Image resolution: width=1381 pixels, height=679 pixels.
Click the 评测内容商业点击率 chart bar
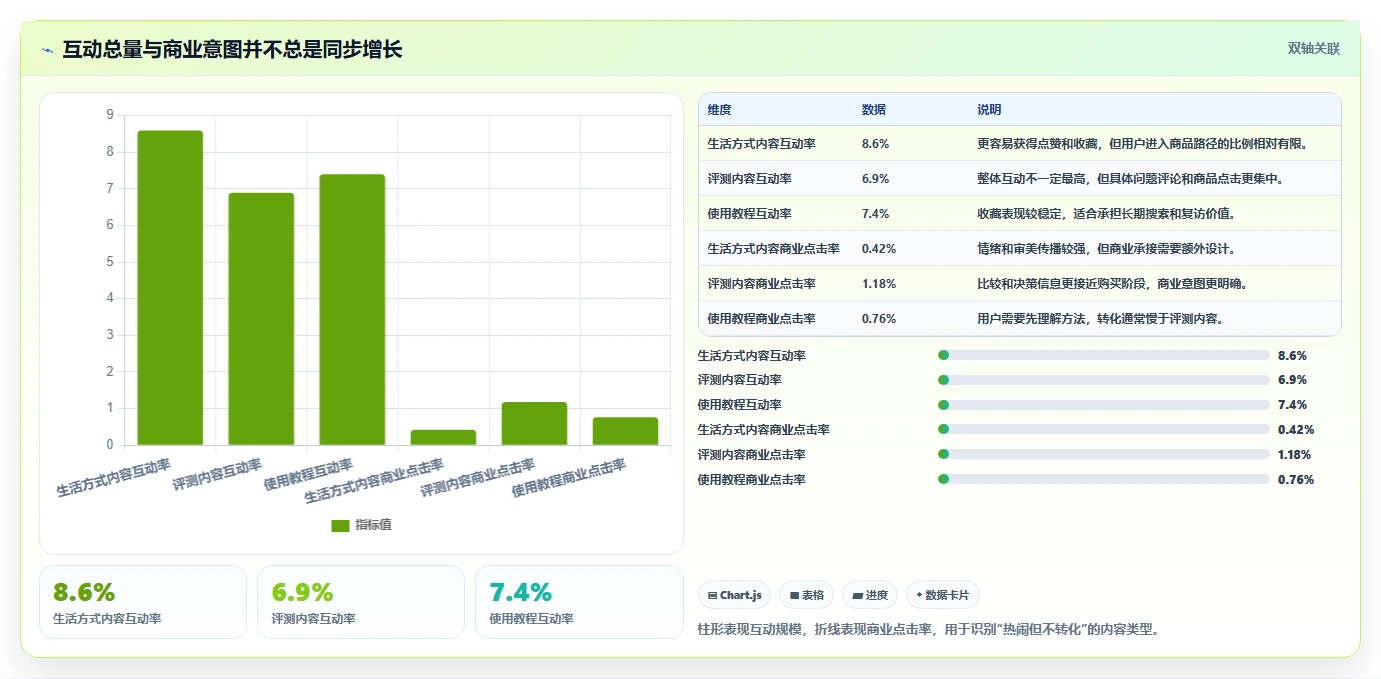[x=534, y=423]
